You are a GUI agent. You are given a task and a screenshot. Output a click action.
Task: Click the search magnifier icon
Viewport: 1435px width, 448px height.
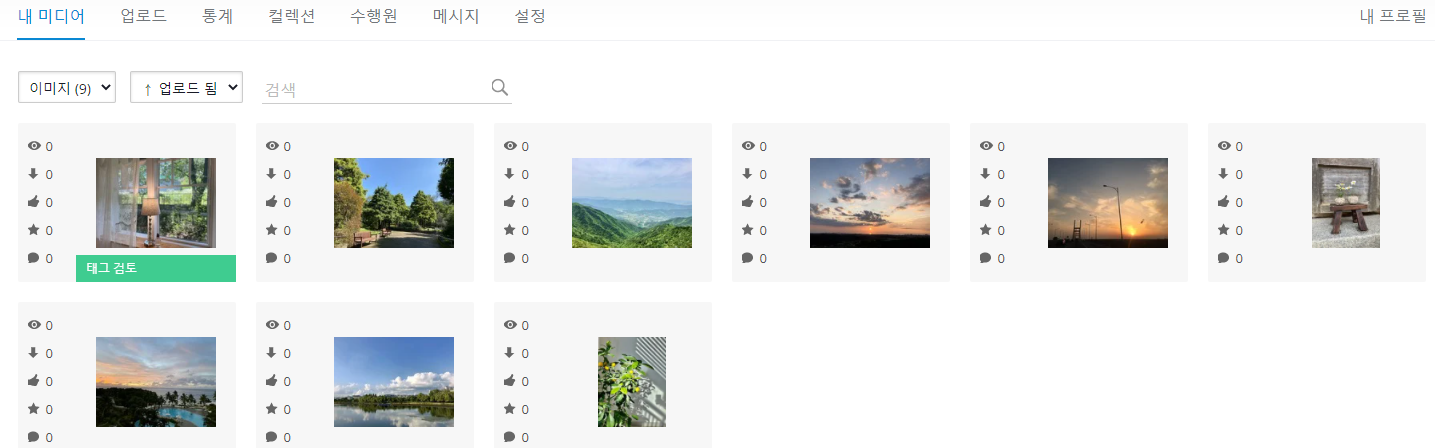(x=500, y=88)
